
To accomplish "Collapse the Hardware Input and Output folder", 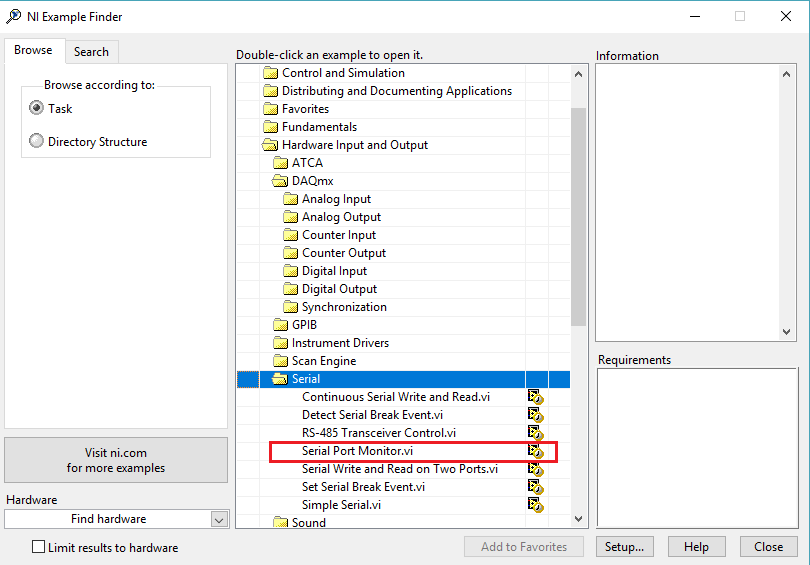I will pyautogui.click(x=270, y=145).
